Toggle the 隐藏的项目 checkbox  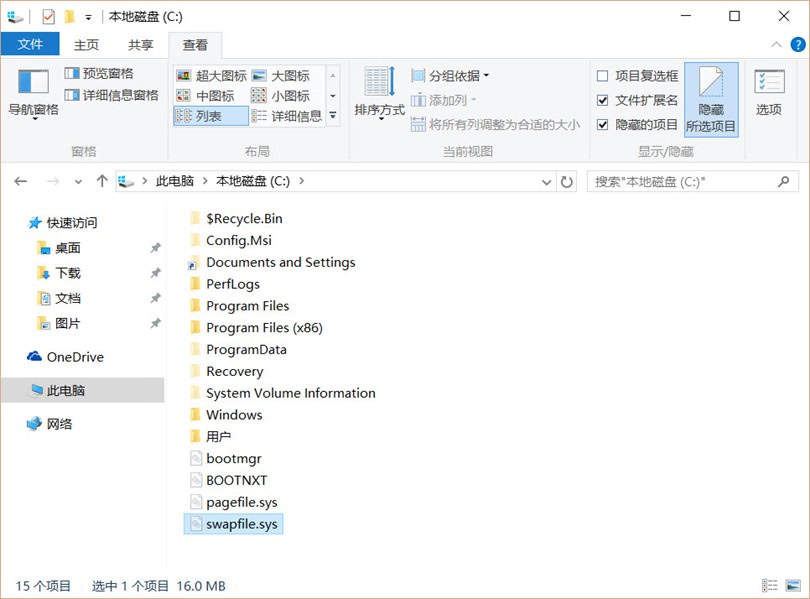coord(602,125)
